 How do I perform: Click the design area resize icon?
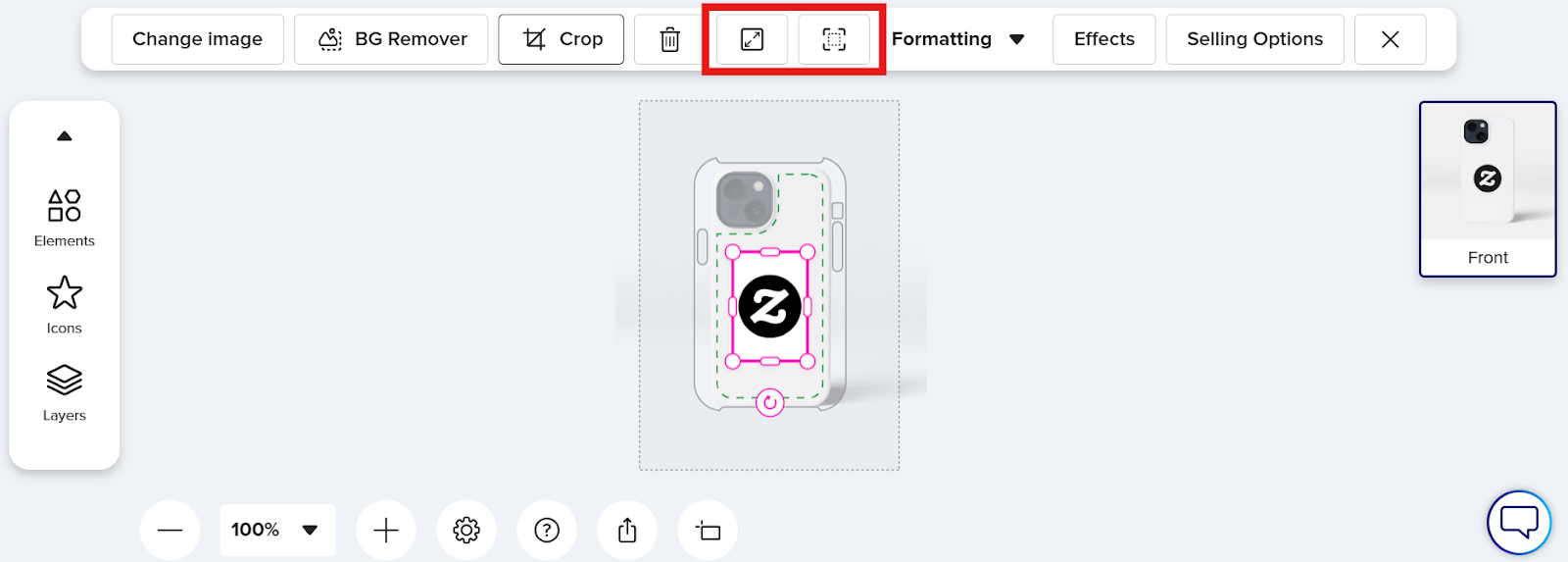[708, 531]
